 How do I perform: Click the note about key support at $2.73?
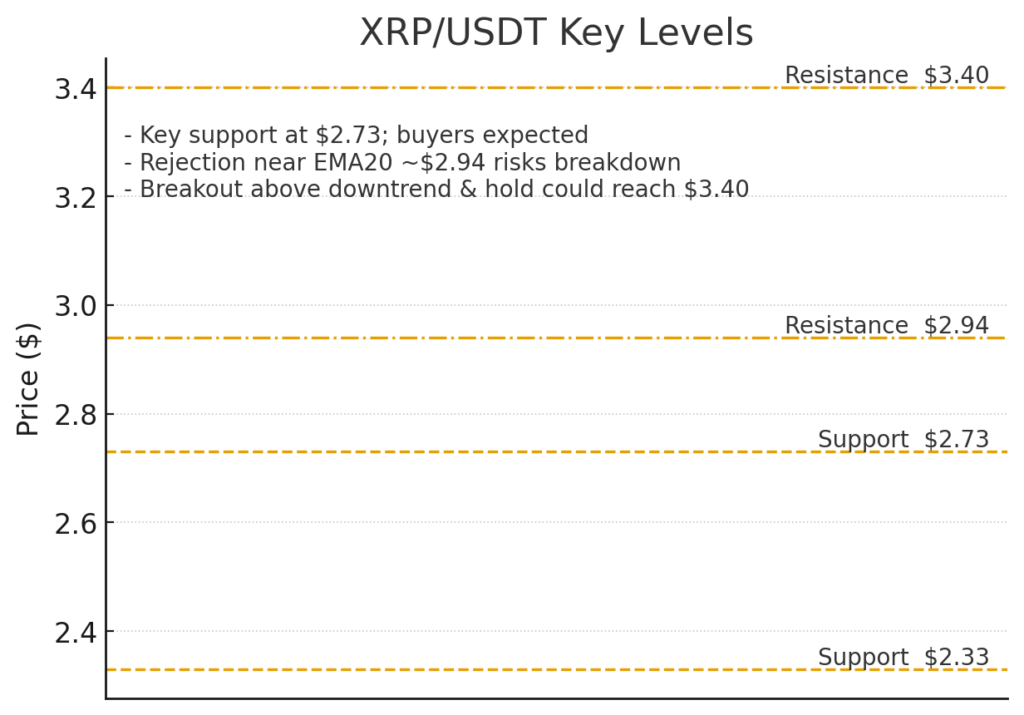coord(356,135)
